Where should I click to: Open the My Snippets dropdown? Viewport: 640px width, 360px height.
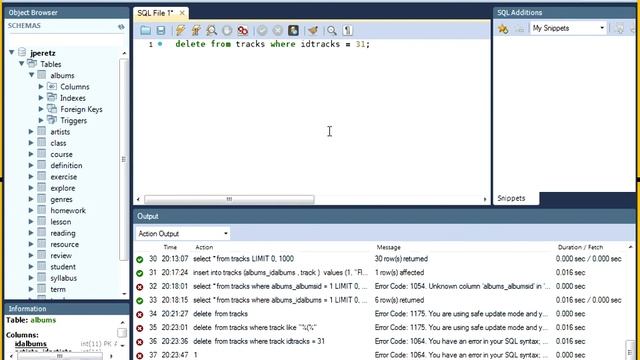pos(568,28)
